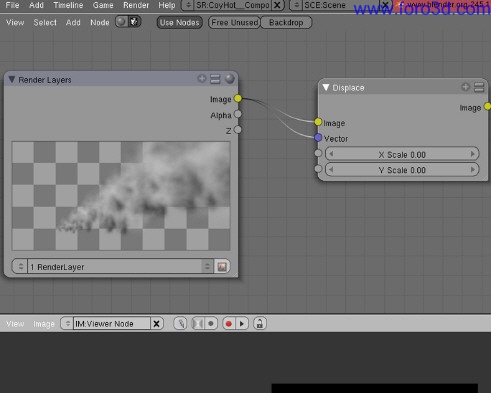Image resolution: width=491 pixels, height=393 pixels.
Task: Click Displace Image output socket
Action: [487, 107]
